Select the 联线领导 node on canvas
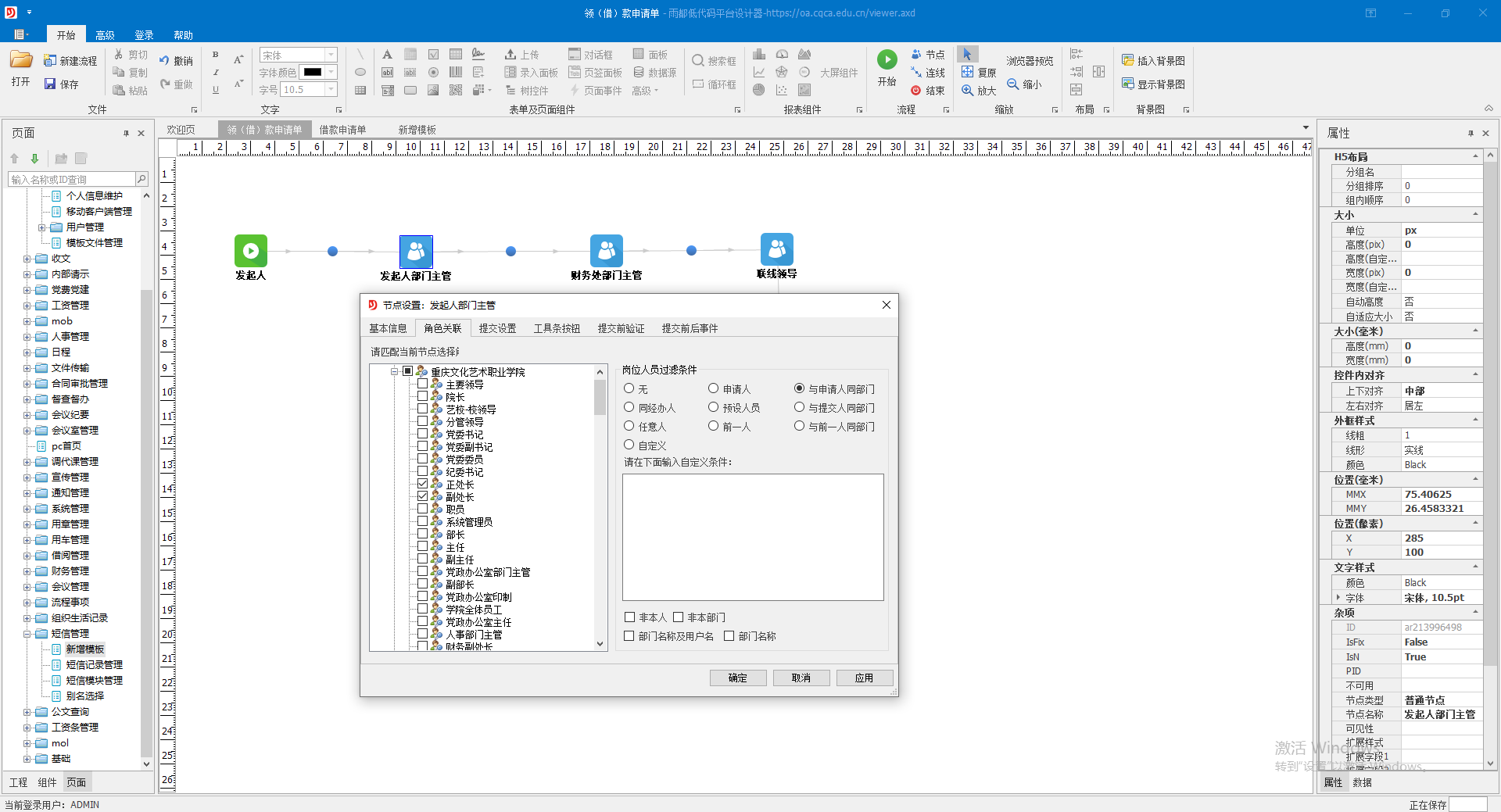The width and height of the screenshot is (1501, 812). coord(777,249)
